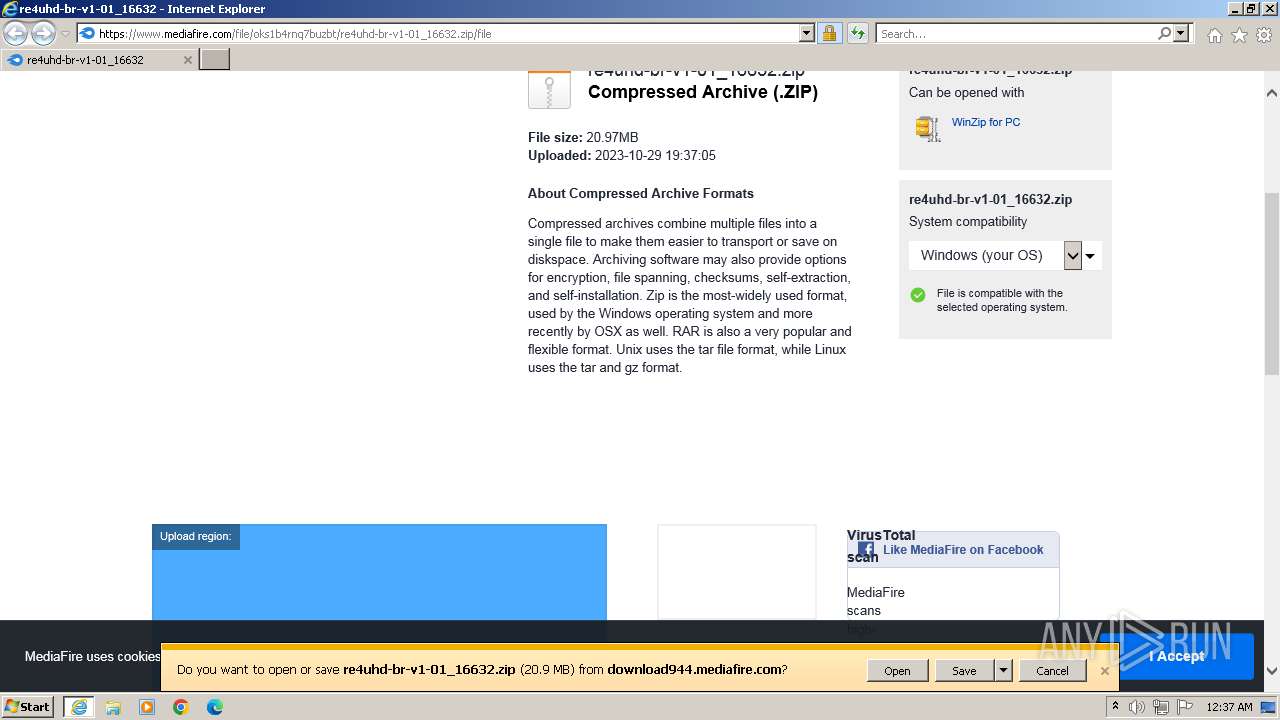Image resolution: width=1280 pixels, height=720 pixels.
Task: Show hidden tray icons arrow
Action: coord(1115,707)
